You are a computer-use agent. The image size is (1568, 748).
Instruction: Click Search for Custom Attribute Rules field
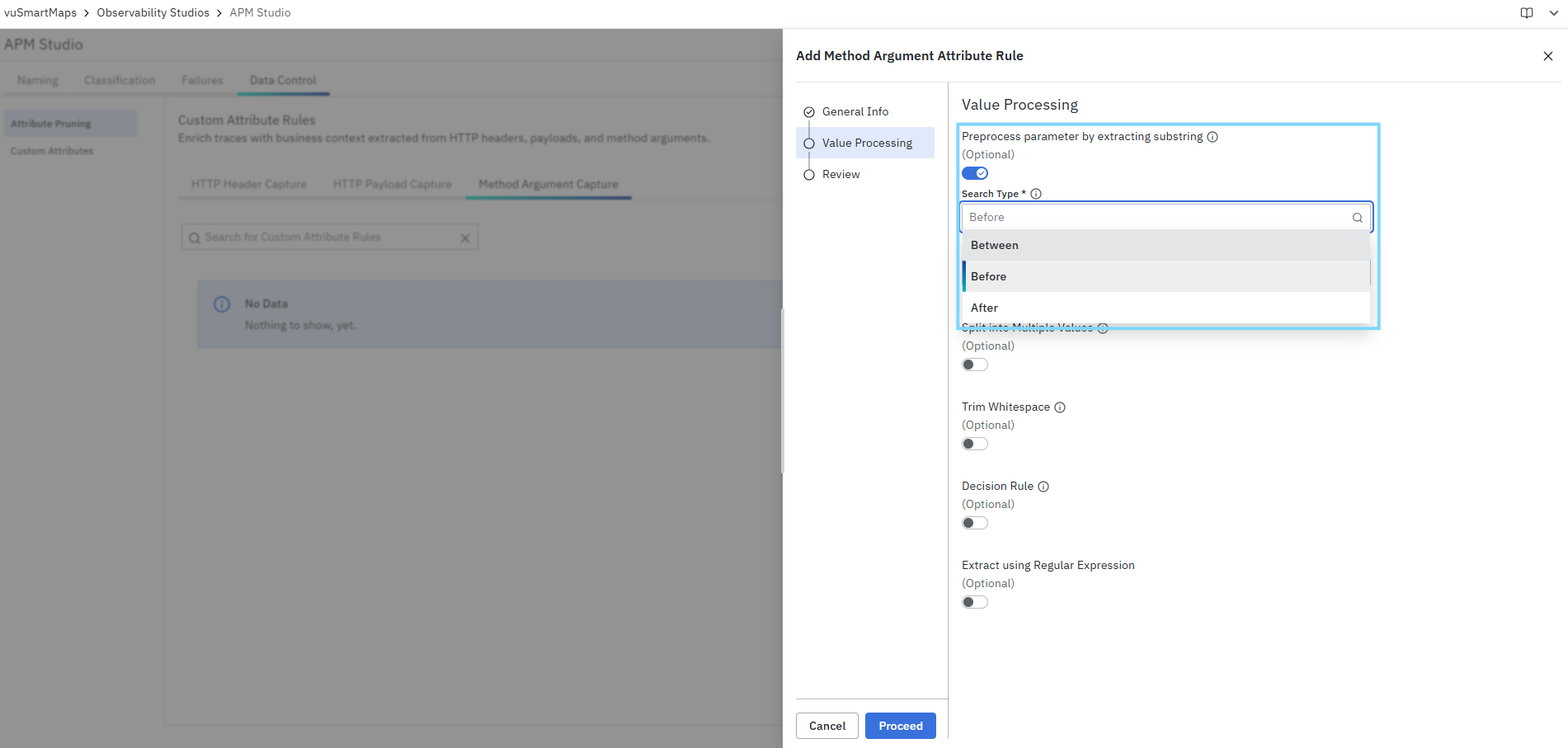(330, 238)
